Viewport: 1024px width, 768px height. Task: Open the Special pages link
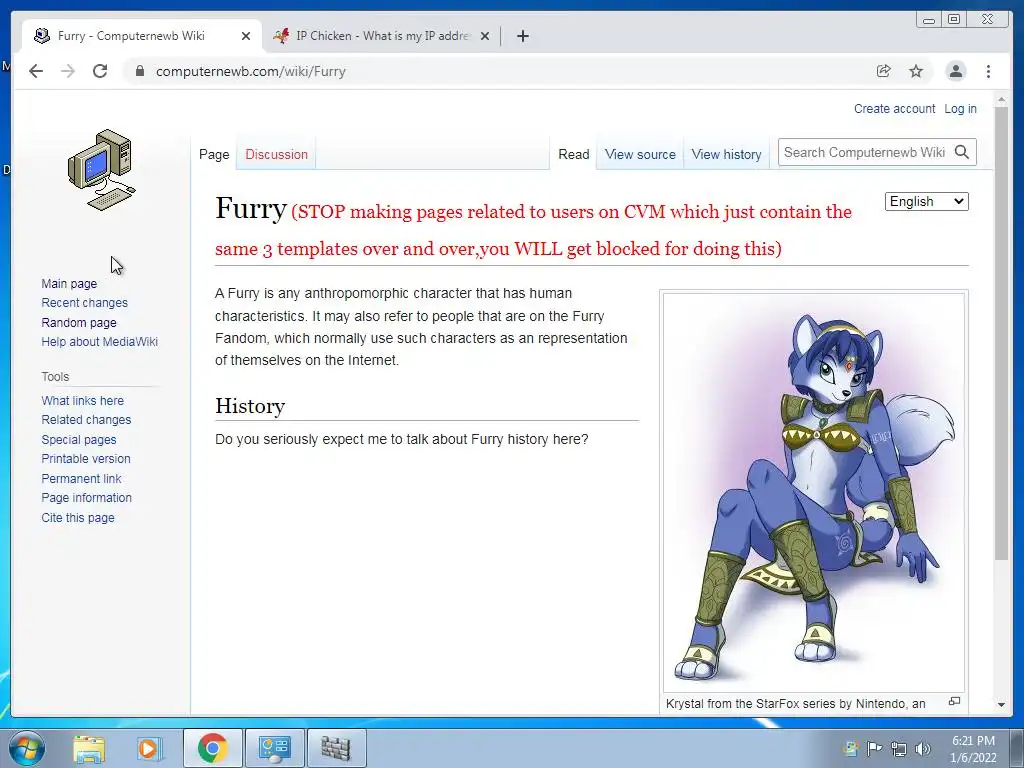pos(78,440)
